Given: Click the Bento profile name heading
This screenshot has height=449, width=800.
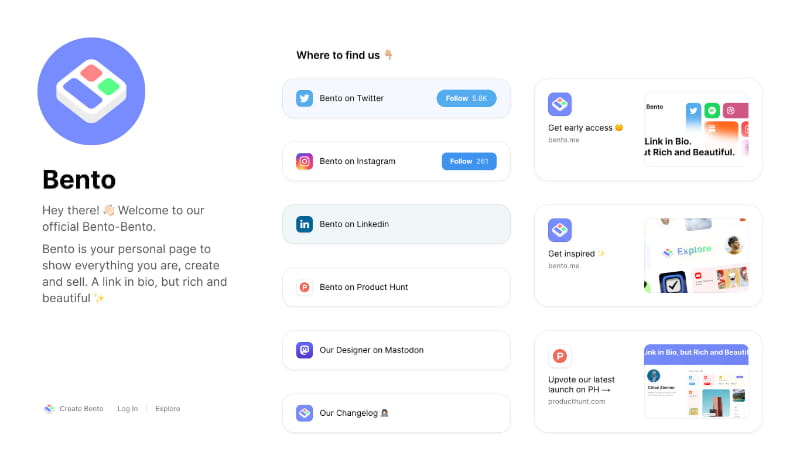Looking at the screenshot, I should click(x=79, y=180).
